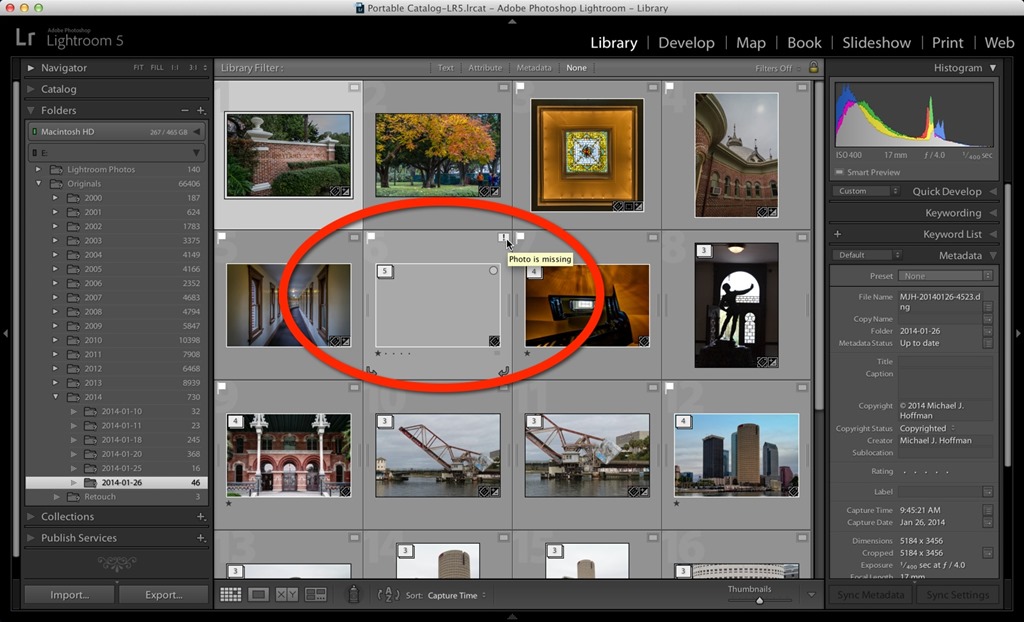Click the action icon beside Metadata Status
Screen dimensions: 1024x622
click(x=988, y=343)
